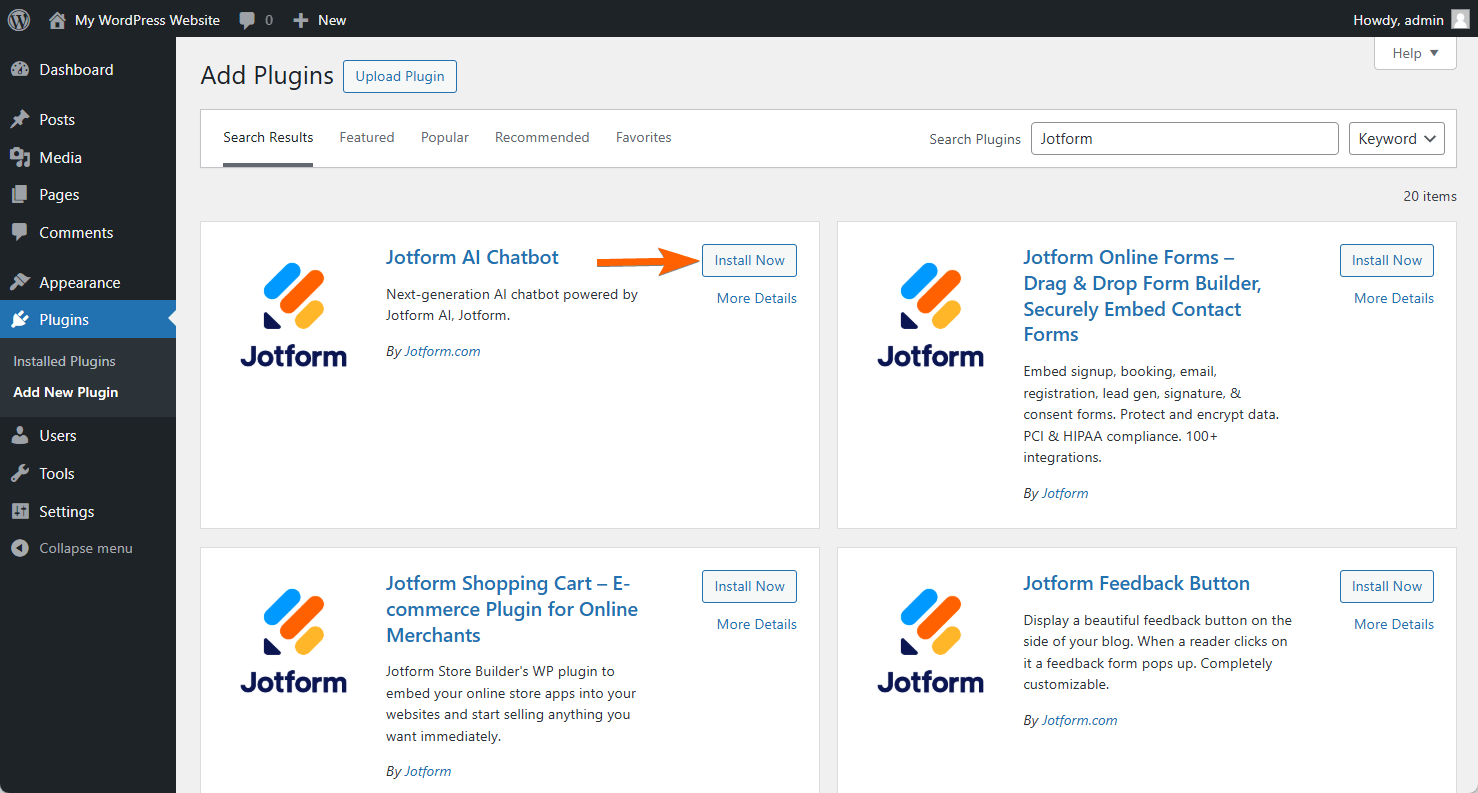Click the Tools wrench icon
The width and height of the screenshot is (1478, 793).
click(20, 474)
